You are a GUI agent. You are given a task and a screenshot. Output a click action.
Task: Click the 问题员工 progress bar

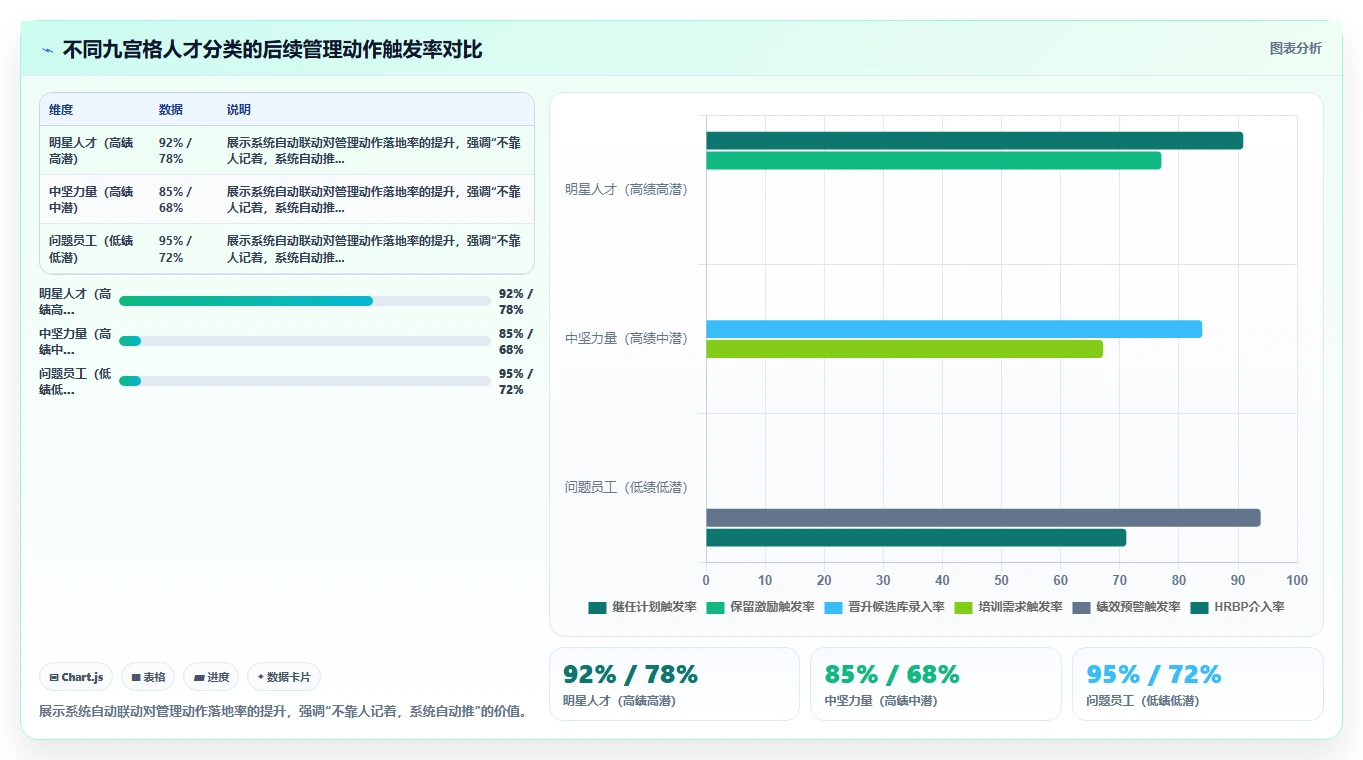[x=305, y=381]
